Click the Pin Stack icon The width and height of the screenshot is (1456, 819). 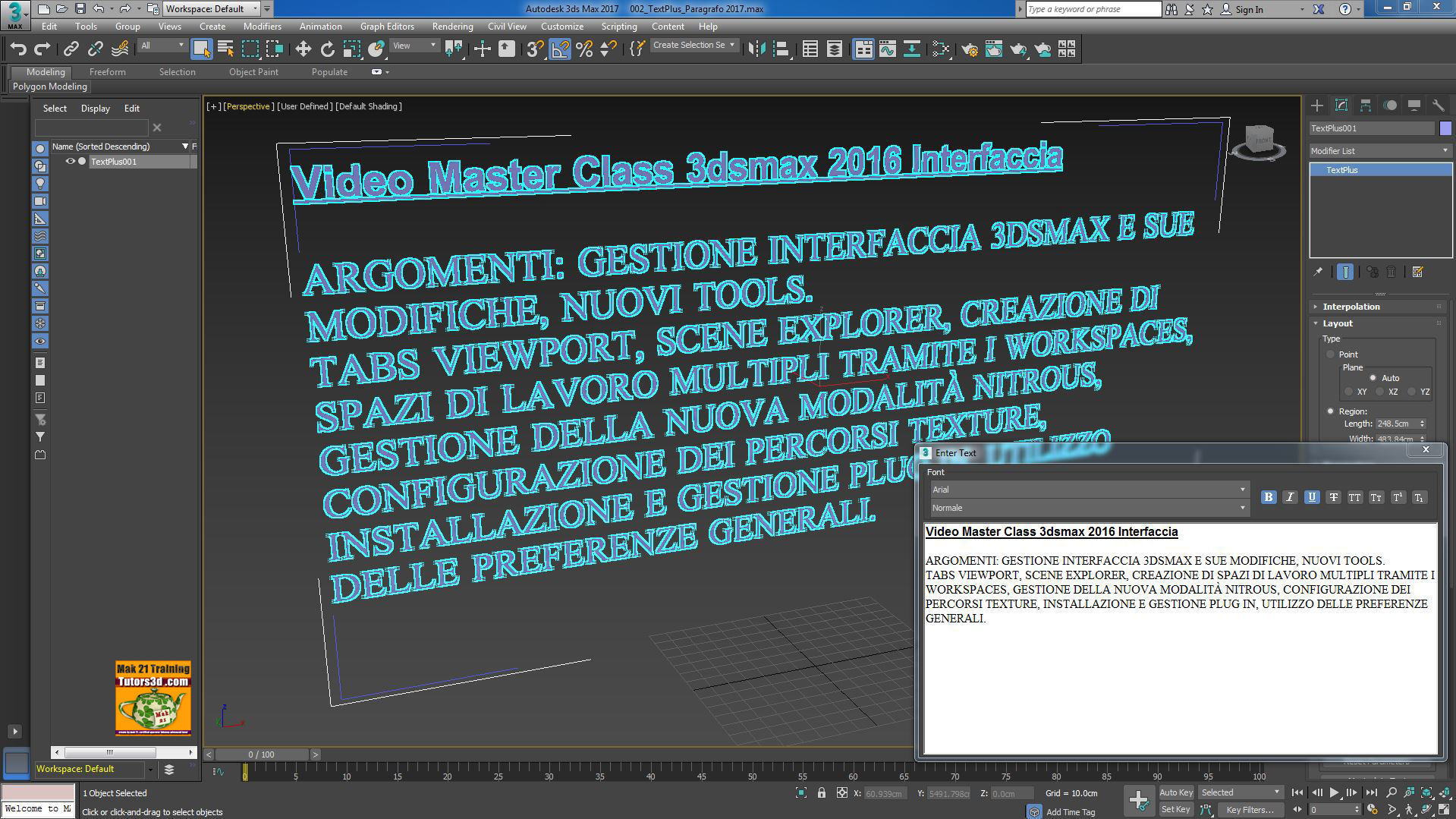coord(1318,272)
